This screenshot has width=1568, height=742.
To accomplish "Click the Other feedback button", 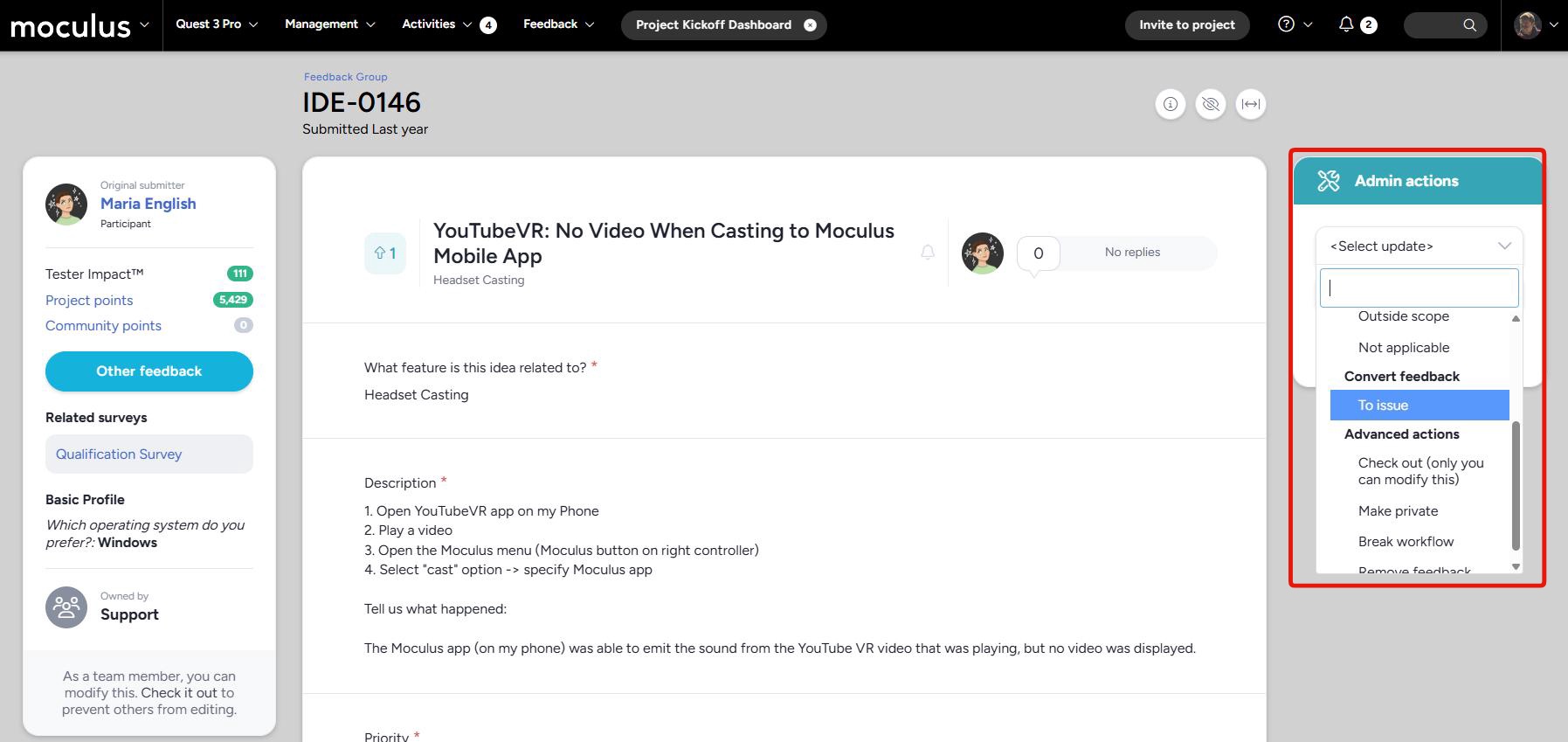I will [x=149, y=371].
